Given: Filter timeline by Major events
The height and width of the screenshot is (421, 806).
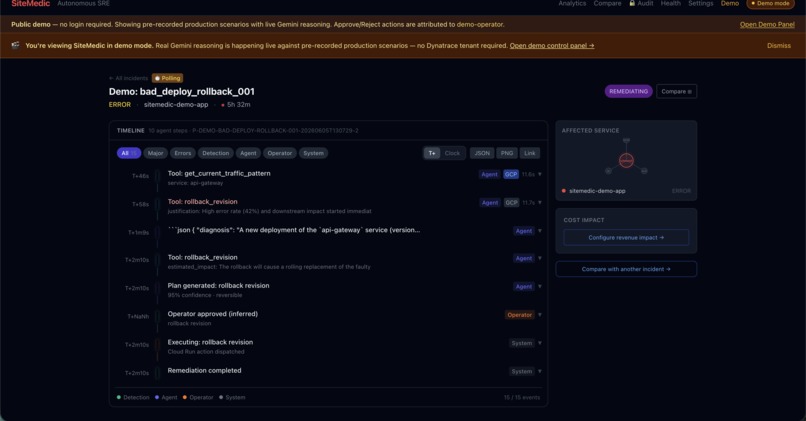Looking at the screenshot, I should point(155,153).
